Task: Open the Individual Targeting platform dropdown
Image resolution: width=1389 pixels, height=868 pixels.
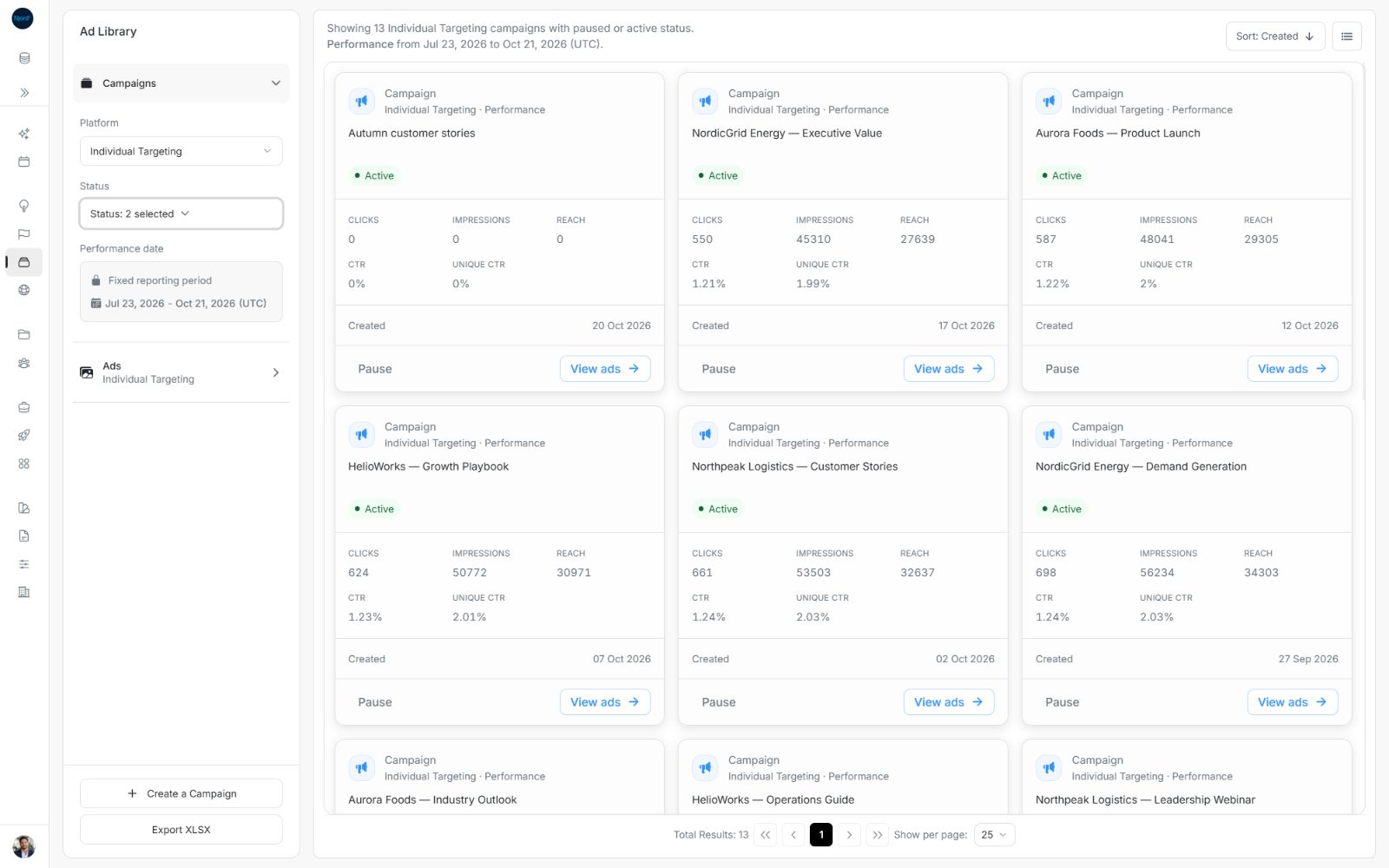Action: pyautogui.click(x=181, y=151)
